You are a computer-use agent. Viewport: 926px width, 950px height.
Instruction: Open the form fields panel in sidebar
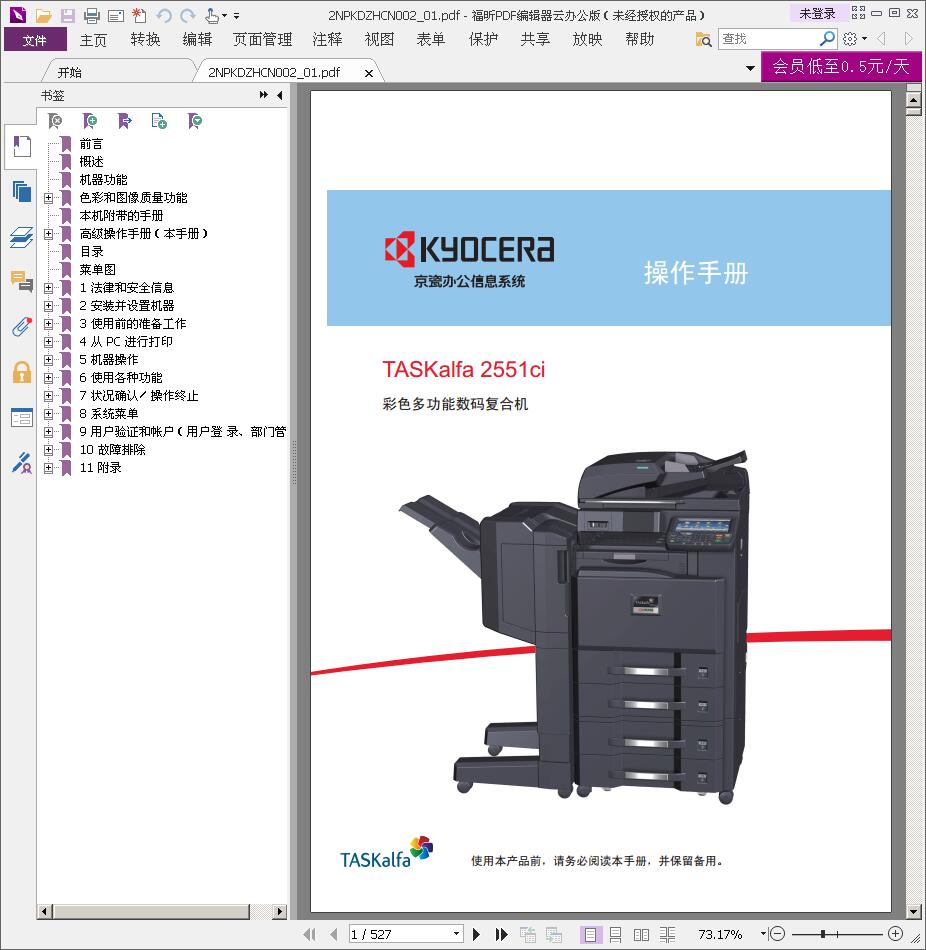pyautogui.click(x=22, y=417)
